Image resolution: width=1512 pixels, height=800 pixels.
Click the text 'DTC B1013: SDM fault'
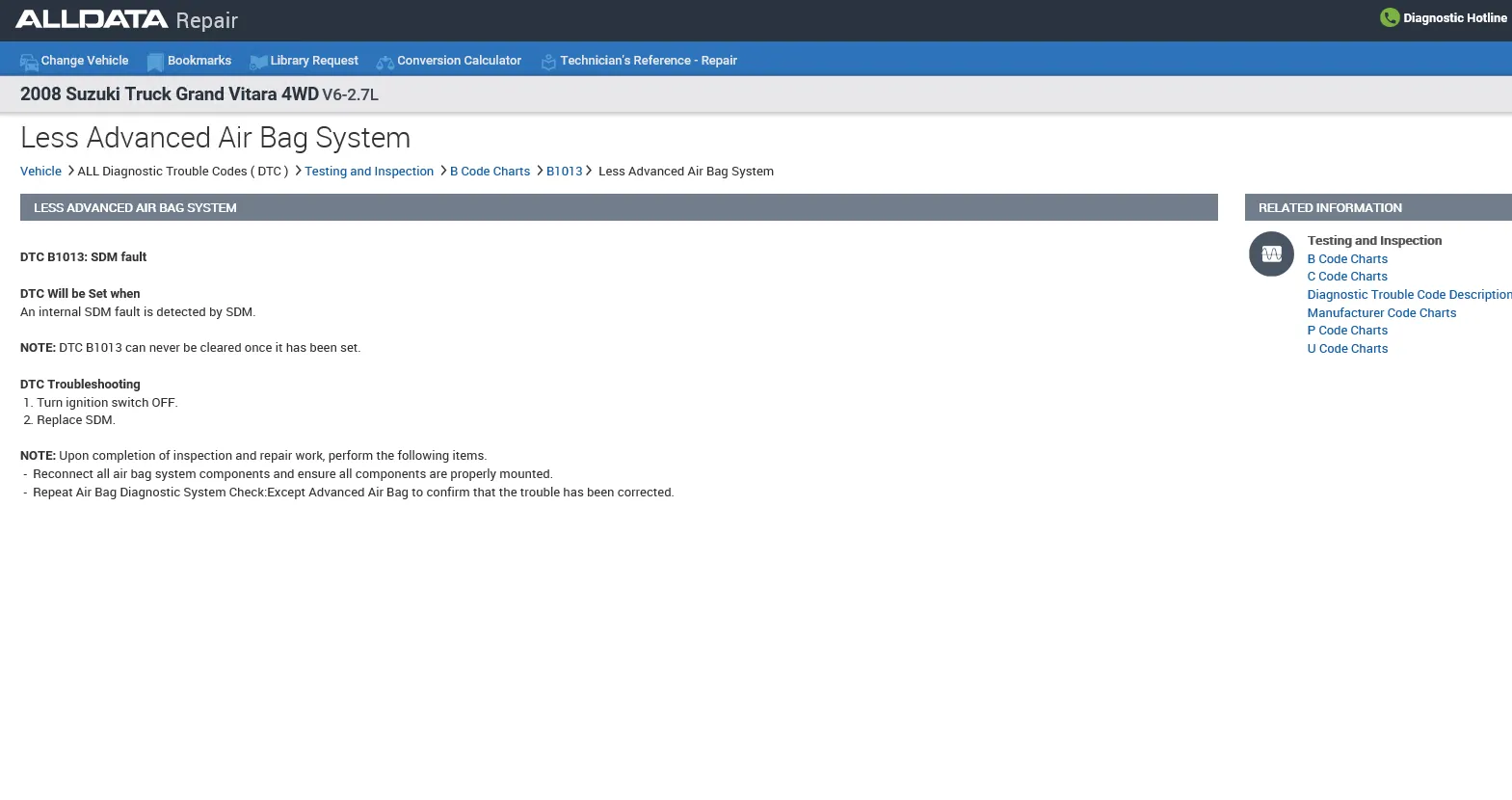tap(84, 257)
